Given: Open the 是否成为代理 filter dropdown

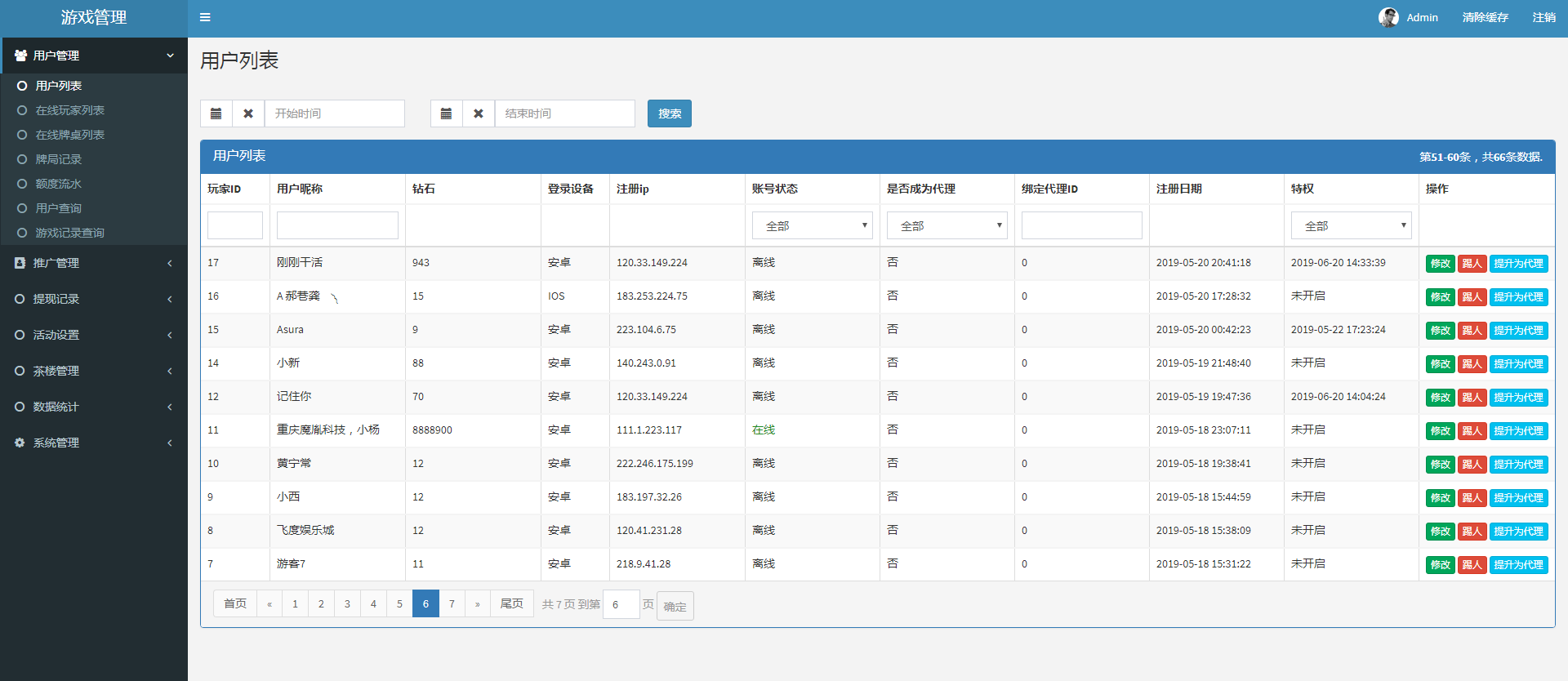Looking at the screenshot, I should (947, 225).
